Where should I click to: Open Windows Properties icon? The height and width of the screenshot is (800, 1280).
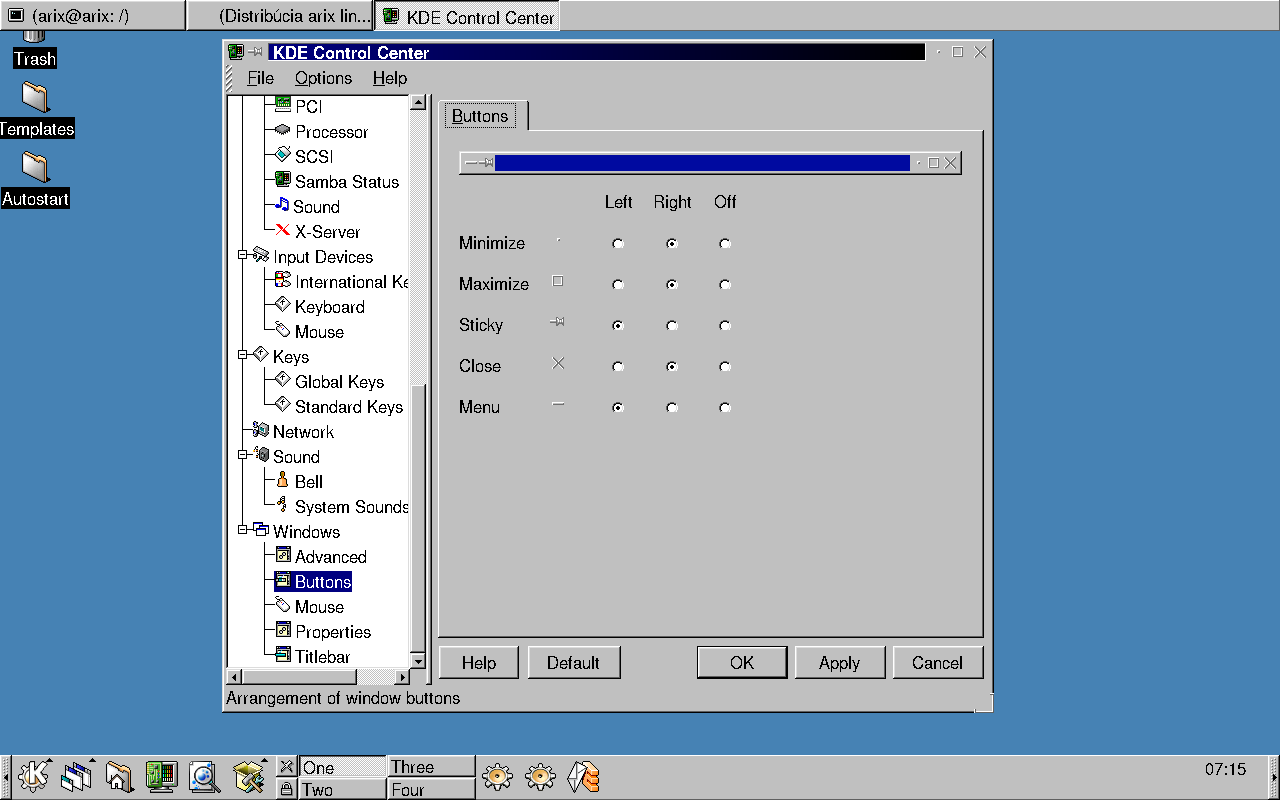tap(283, 630)
